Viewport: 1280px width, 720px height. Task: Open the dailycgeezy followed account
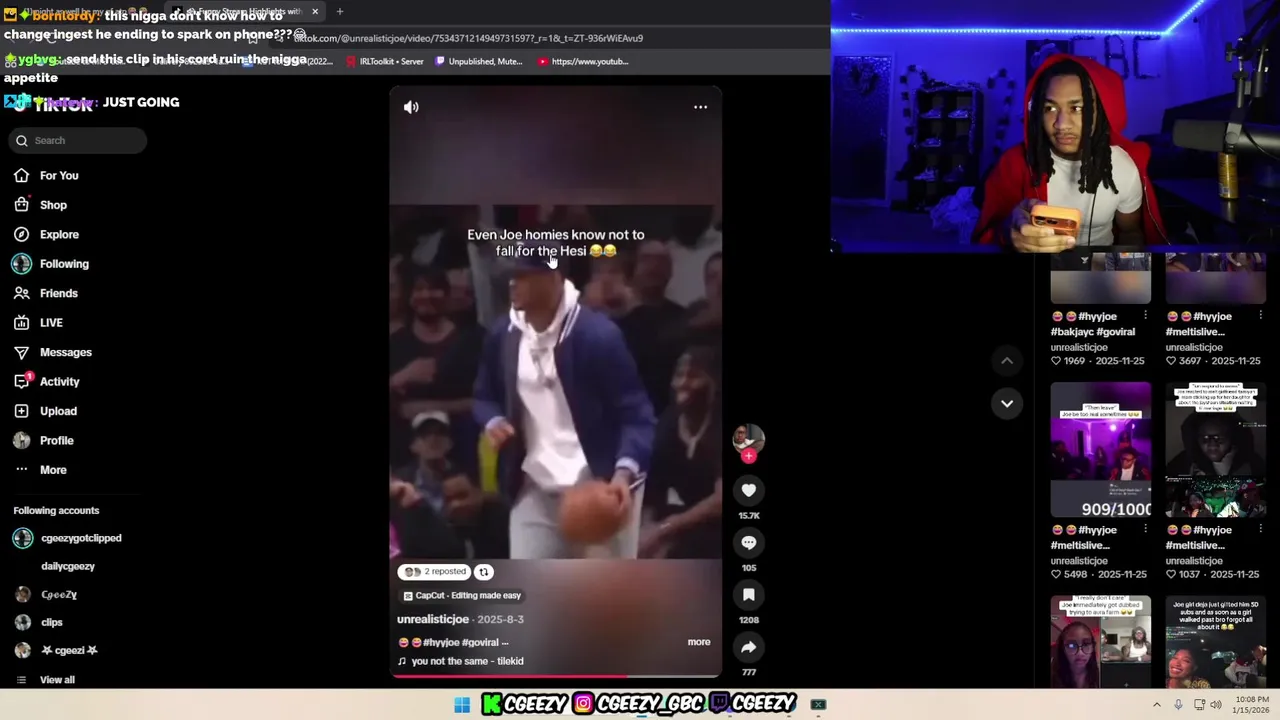[67, 566]
